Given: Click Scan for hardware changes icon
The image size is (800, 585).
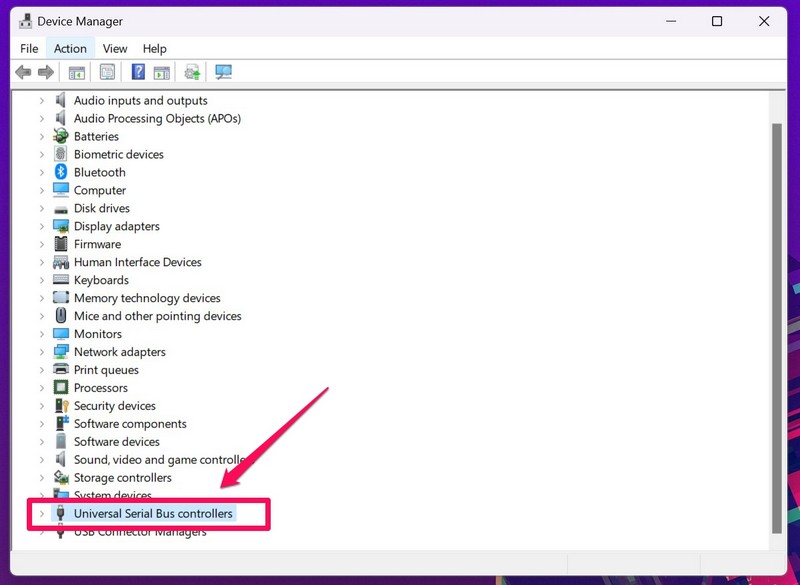Looking at the screenshot, I should [x=223, y=72].
